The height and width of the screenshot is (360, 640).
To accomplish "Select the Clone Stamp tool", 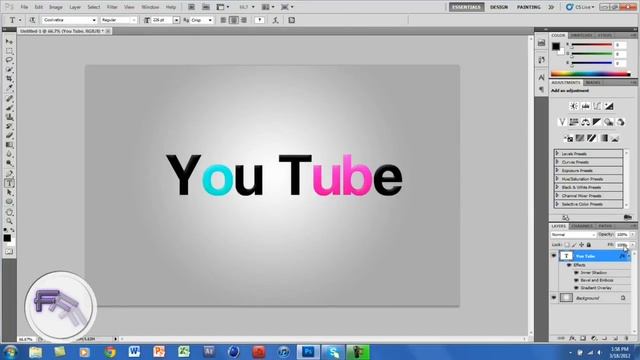I will (9, 117).
